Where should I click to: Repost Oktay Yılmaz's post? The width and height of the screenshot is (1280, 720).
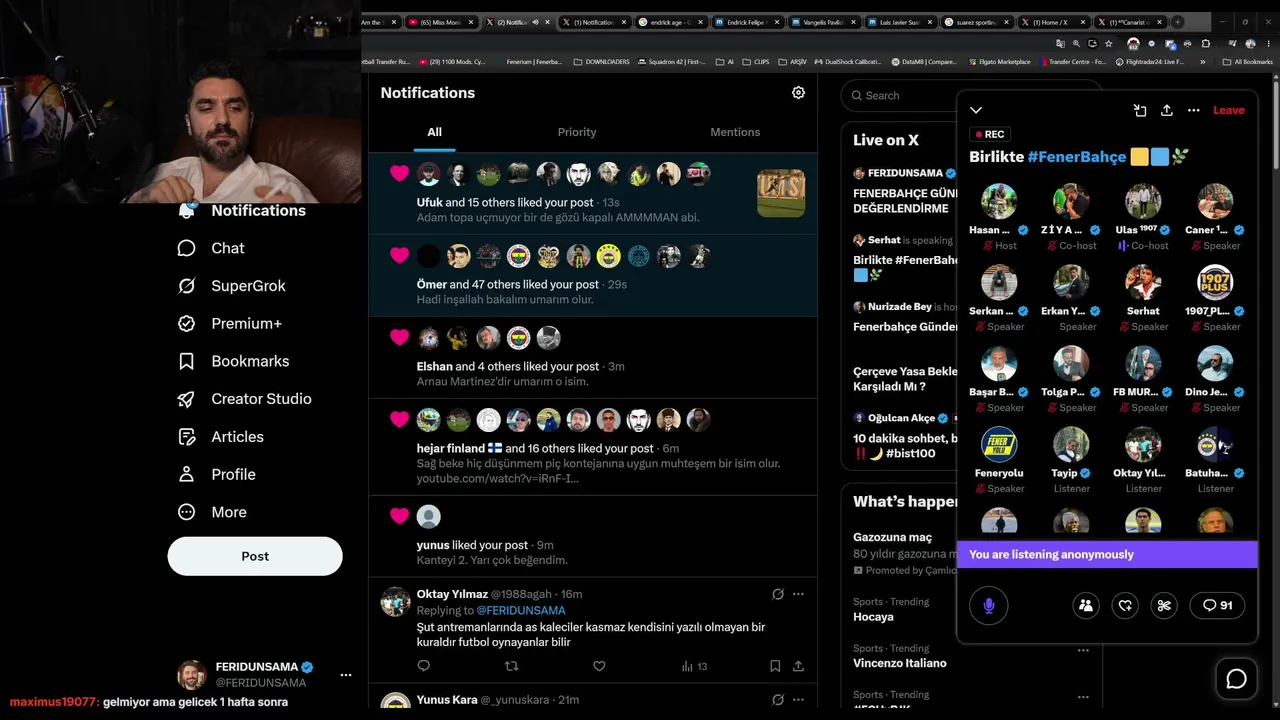coord(511,666)
